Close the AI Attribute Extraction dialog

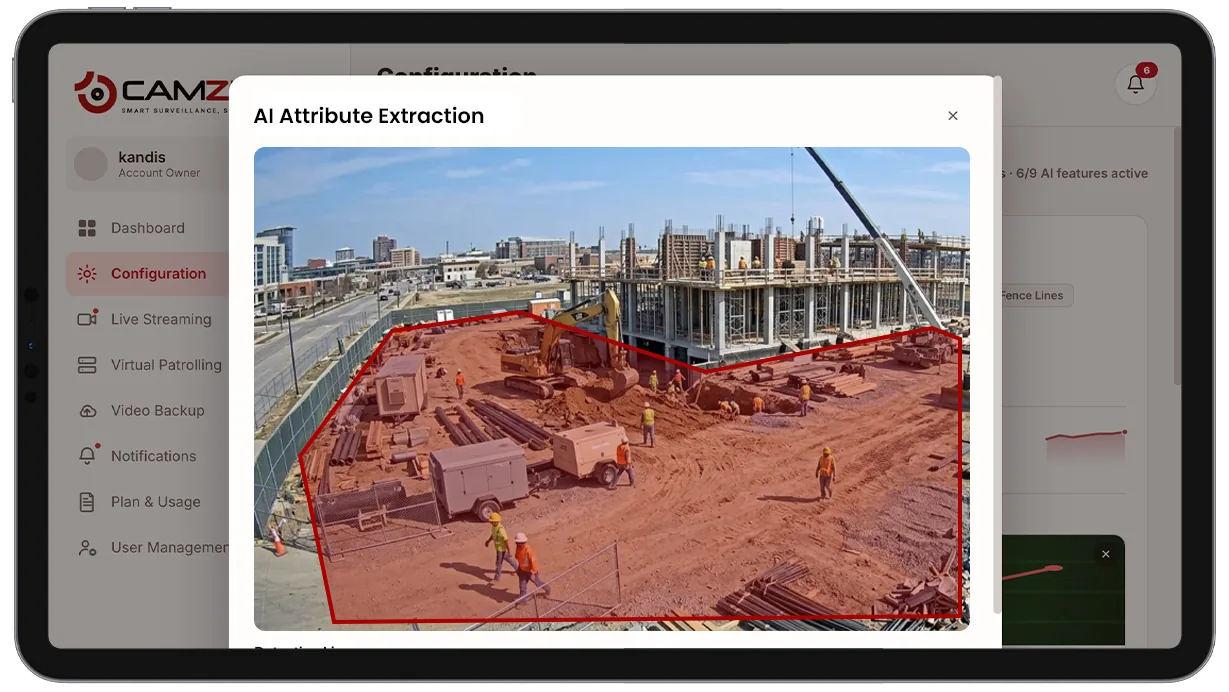tap(953, 116)
